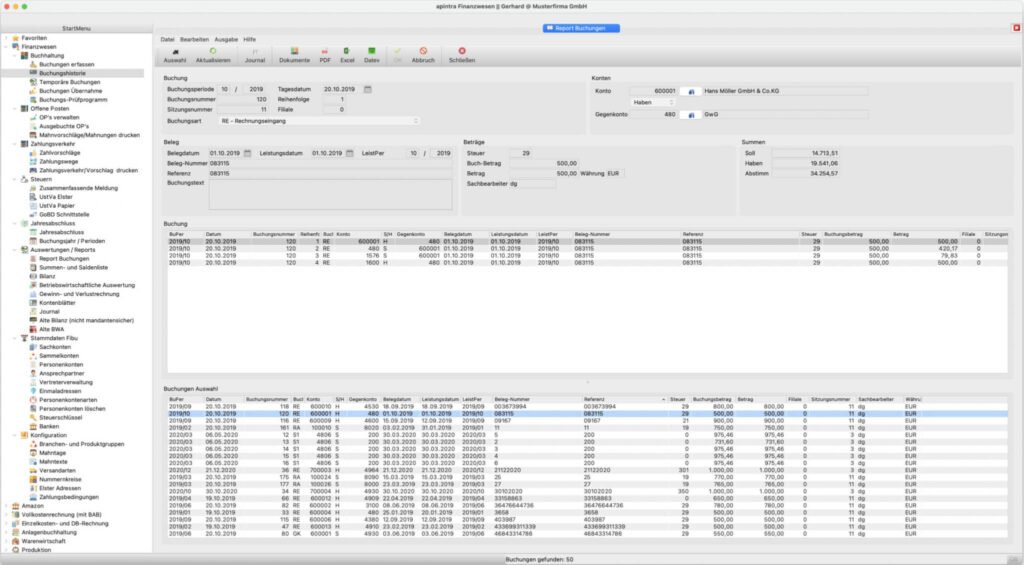
Task: Open Amazon module in sidebar
Action: click(x=32, y=506)
